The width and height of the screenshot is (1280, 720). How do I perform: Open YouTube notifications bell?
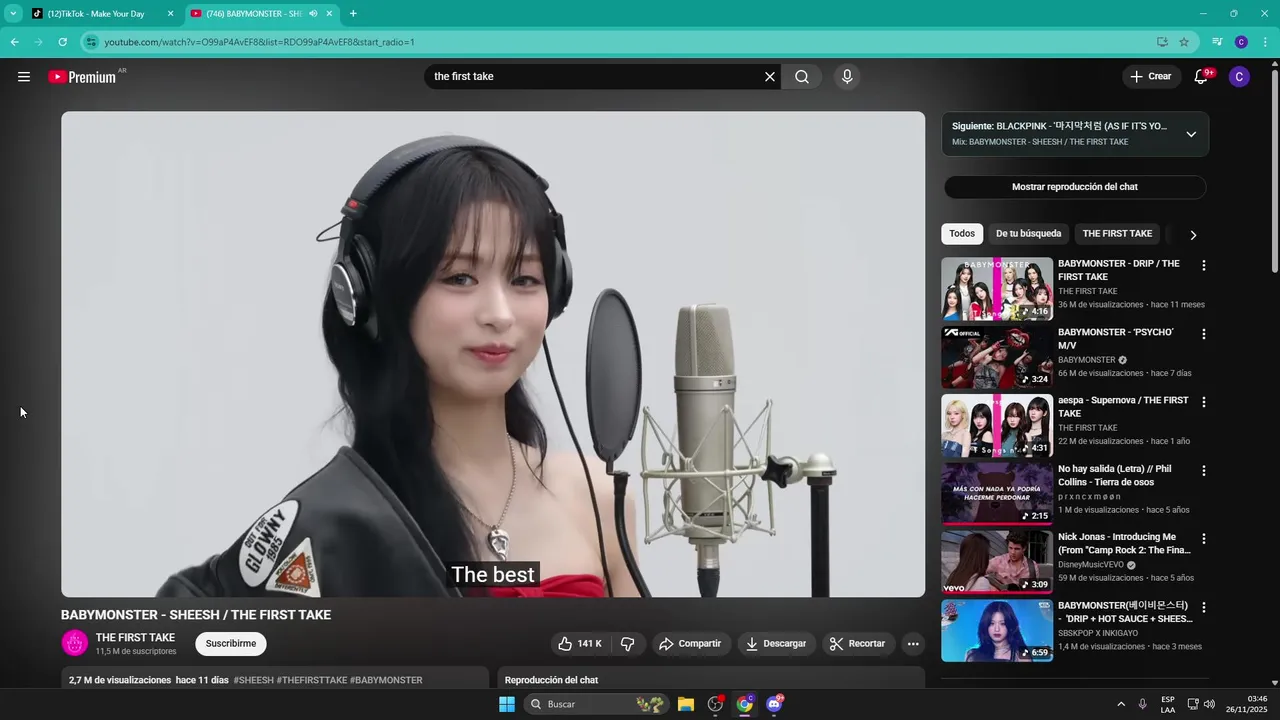pos(1201,77)
